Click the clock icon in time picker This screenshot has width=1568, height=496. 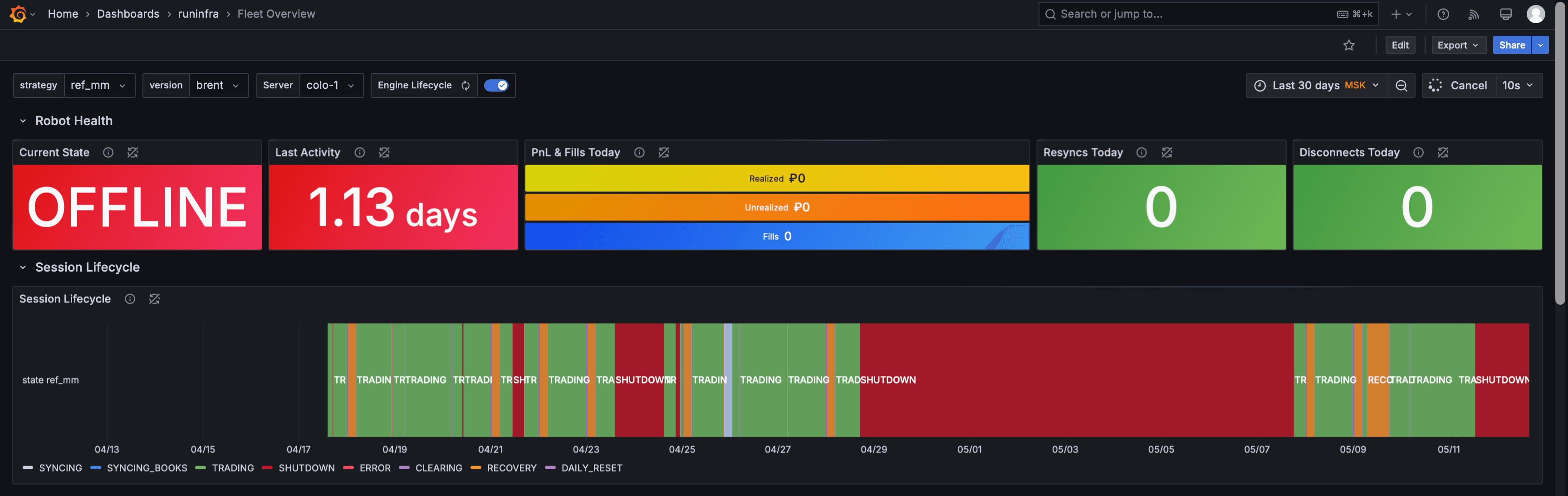tap(1260, 86)
